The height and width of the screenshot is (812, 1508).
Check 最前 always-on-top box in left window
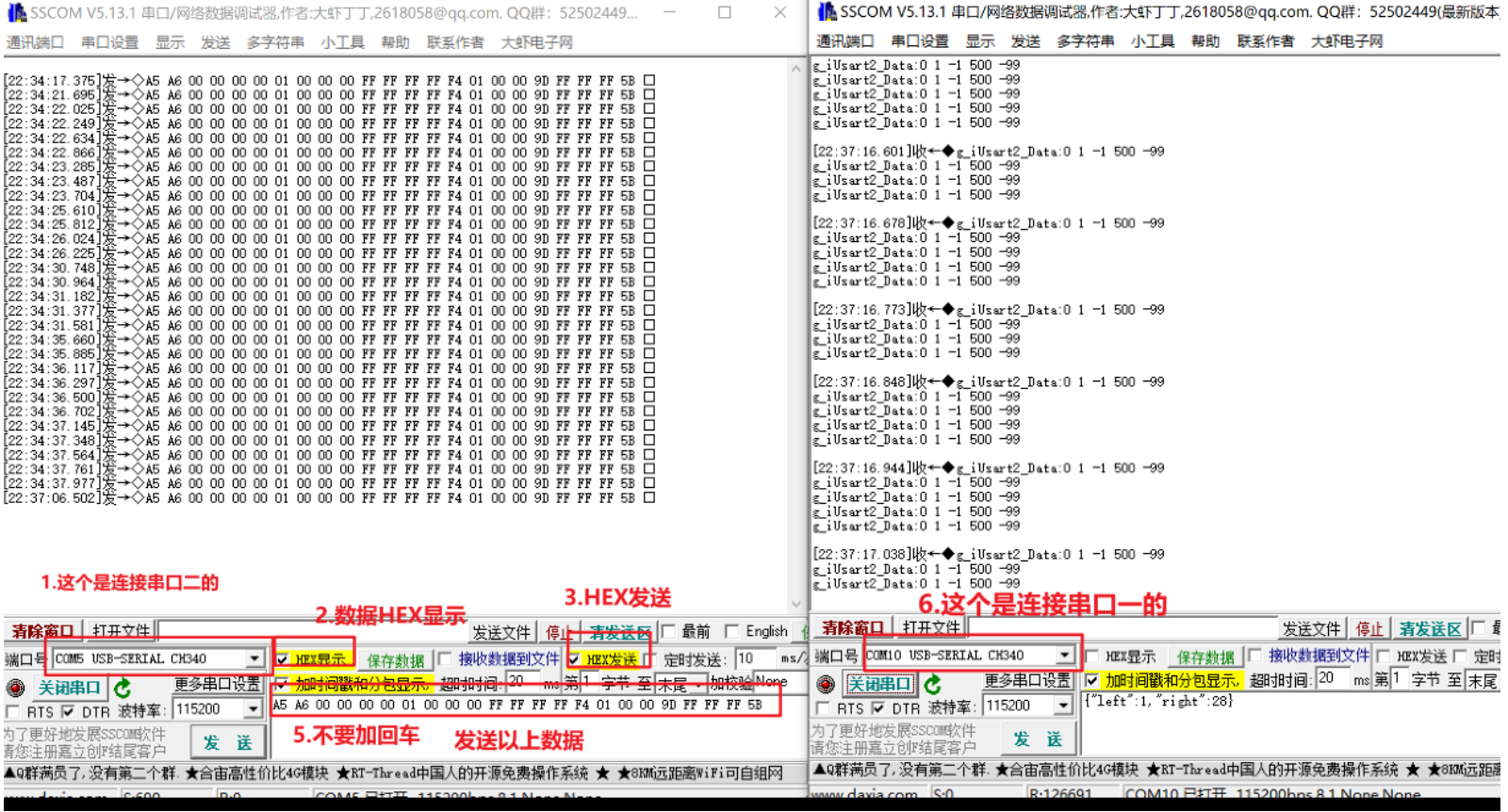[668, 631]
